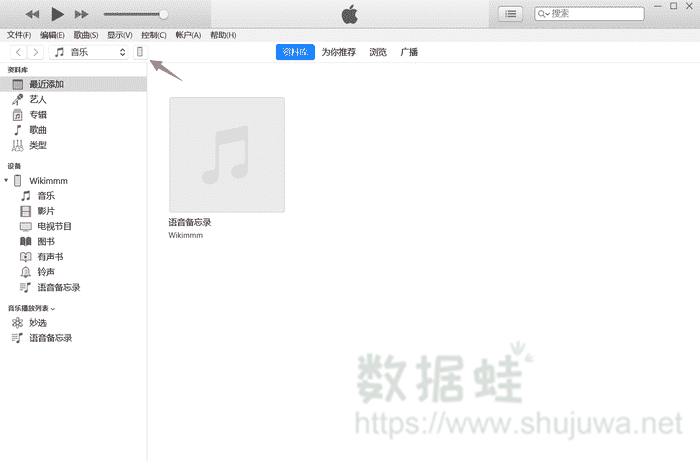Open the 音乐 media type dropdown

pyautogui.click(x=90, y=52)
